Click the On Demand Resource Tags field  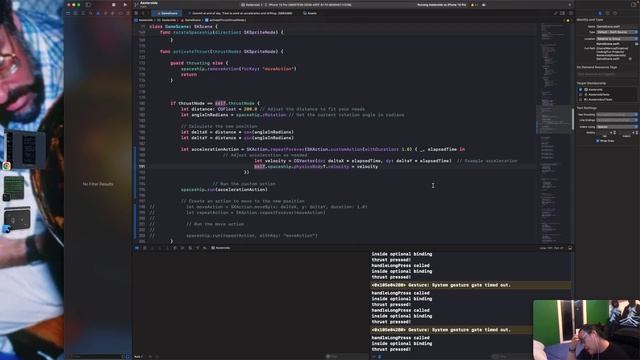[x=607, y=74]
